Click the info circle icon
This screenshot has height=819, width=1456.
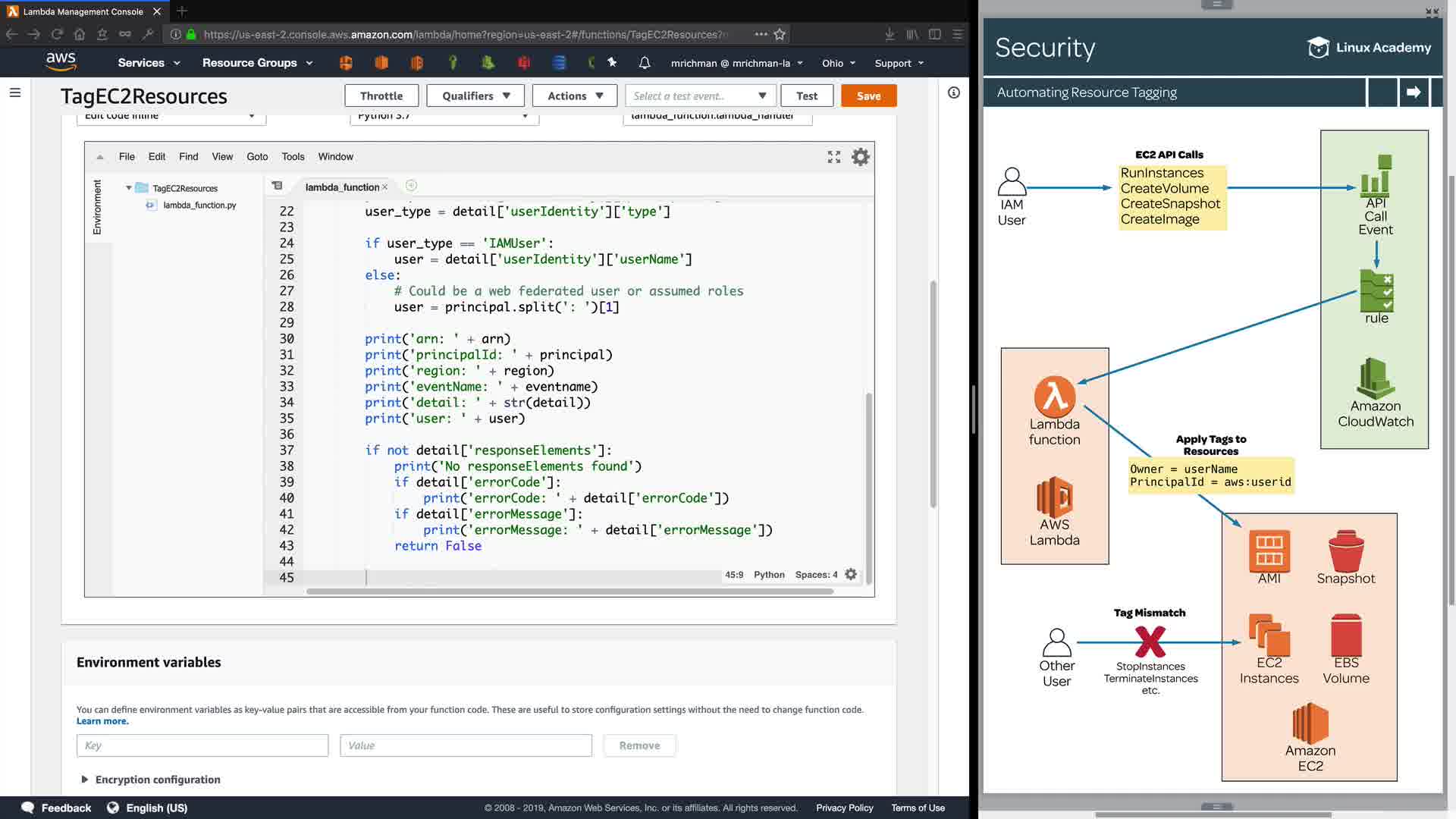[x=954, y=93]
